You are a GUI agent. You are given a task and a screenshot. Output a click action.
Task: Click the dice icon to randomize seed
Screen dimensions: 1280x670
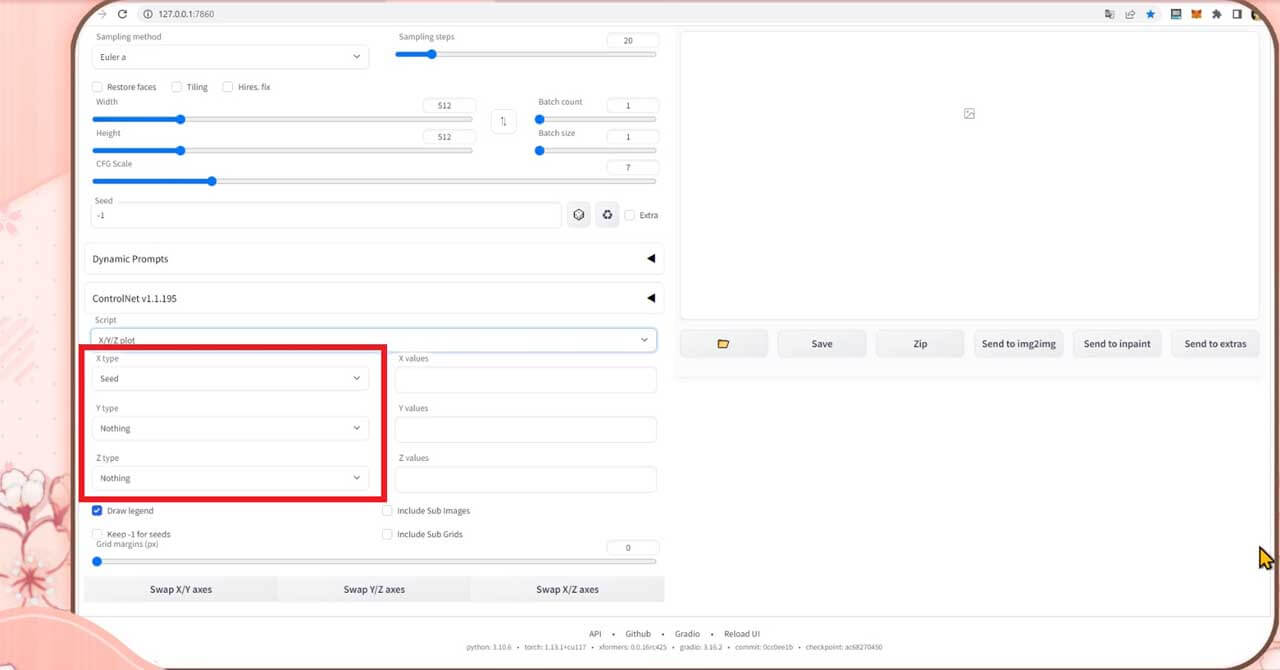point(578,215)
